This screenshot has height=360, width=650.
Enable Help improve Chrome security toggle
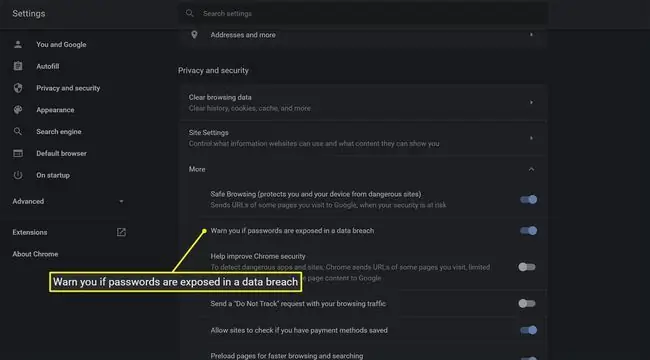point(527,267)
